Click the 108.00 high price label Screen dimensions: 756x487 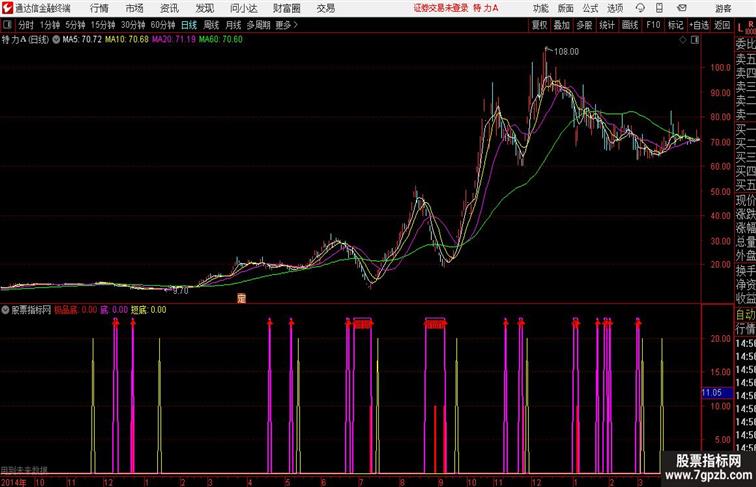[566, 52]
